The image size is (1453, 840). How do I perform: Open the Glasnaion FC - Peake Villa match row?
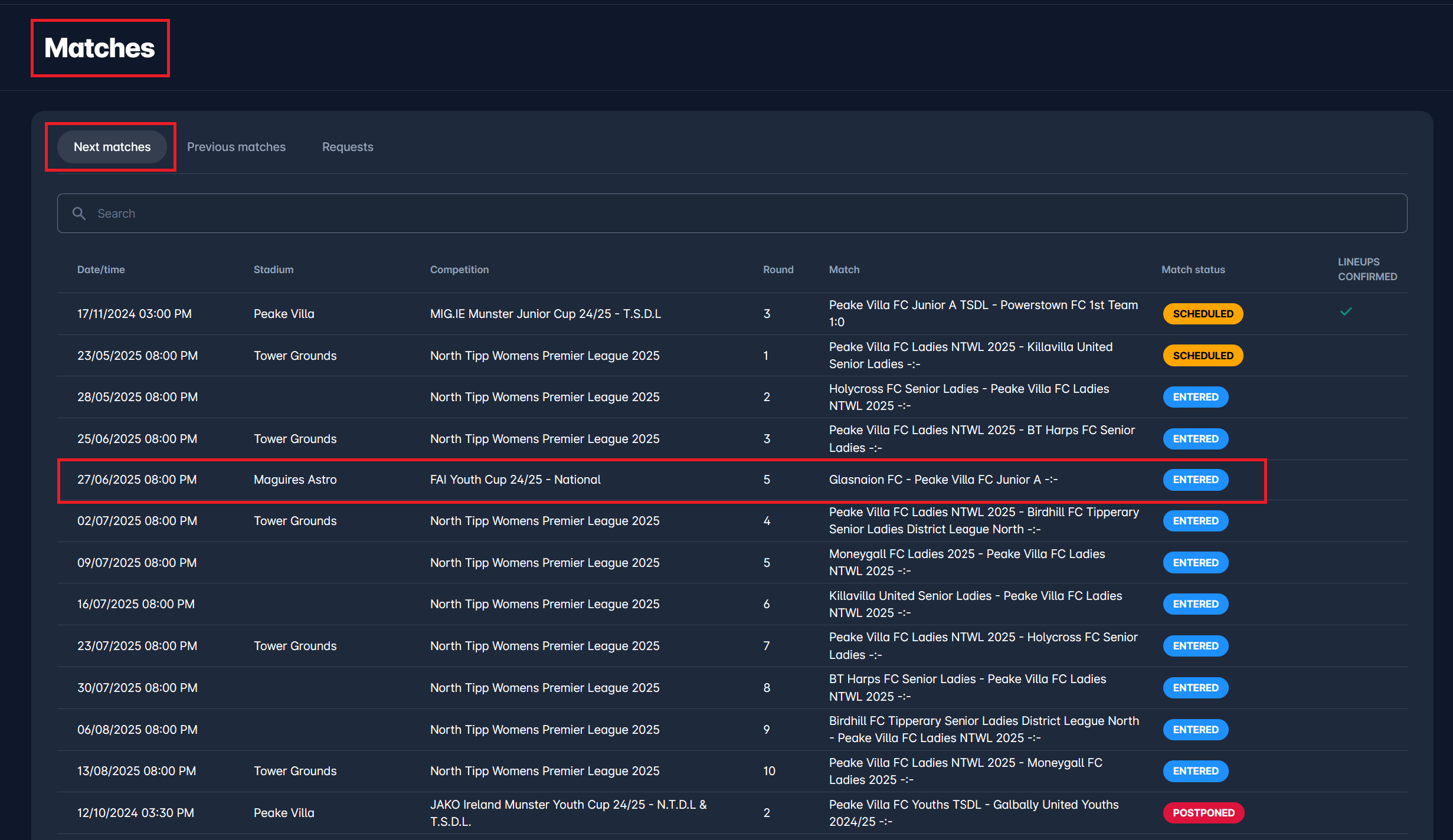click(x=943, y=480)
